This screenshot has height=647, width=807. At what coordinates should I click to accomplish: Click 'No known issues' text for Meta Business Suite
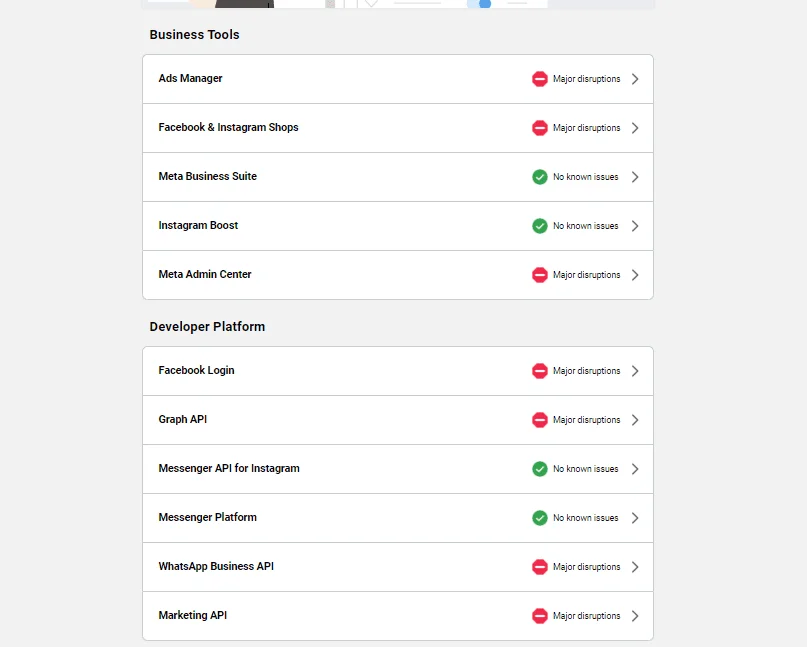[x=585, y=177]
